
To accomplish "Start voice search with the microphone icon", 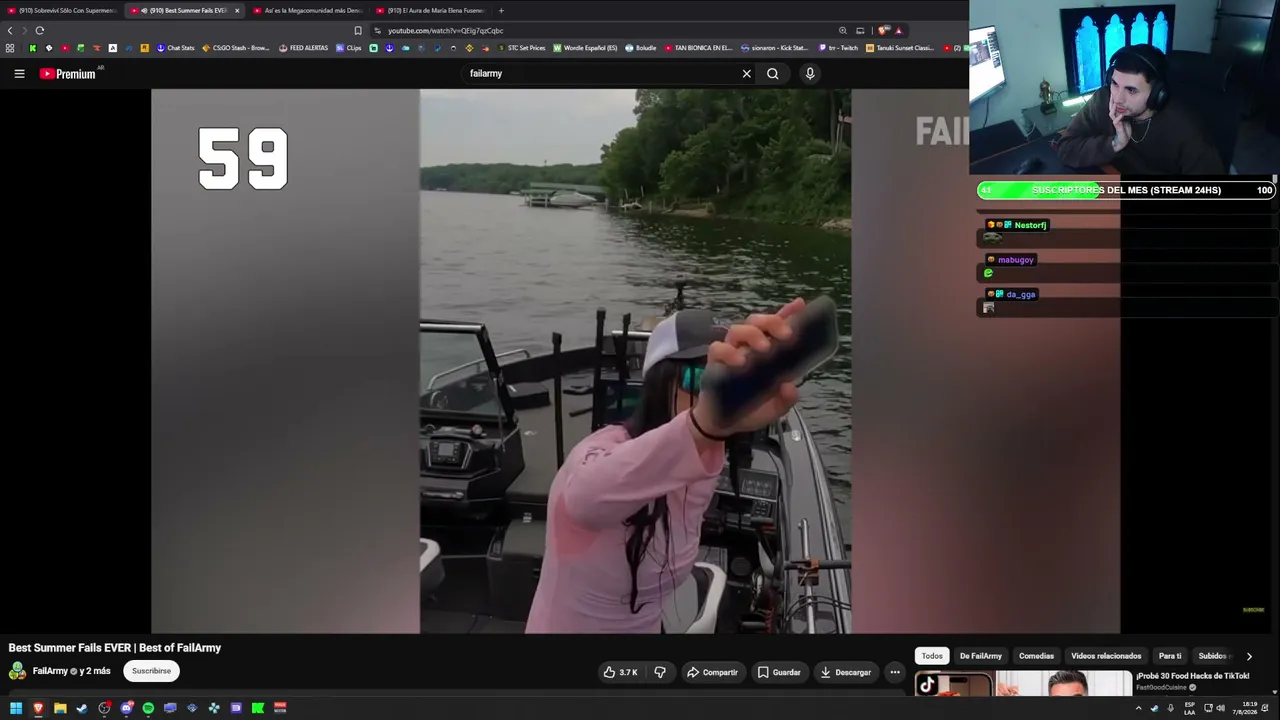I will click(810, 73).
